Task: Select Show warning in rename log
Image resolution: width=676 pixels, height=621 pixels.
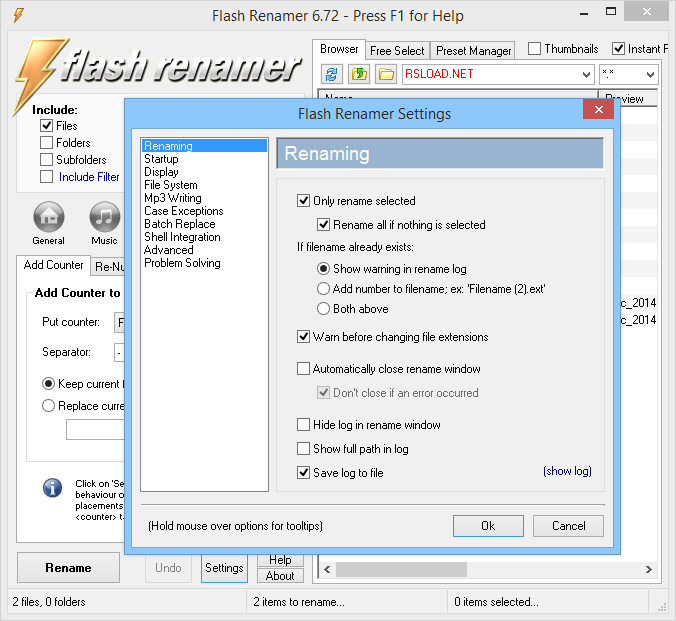Action: [x=323, y=269]
